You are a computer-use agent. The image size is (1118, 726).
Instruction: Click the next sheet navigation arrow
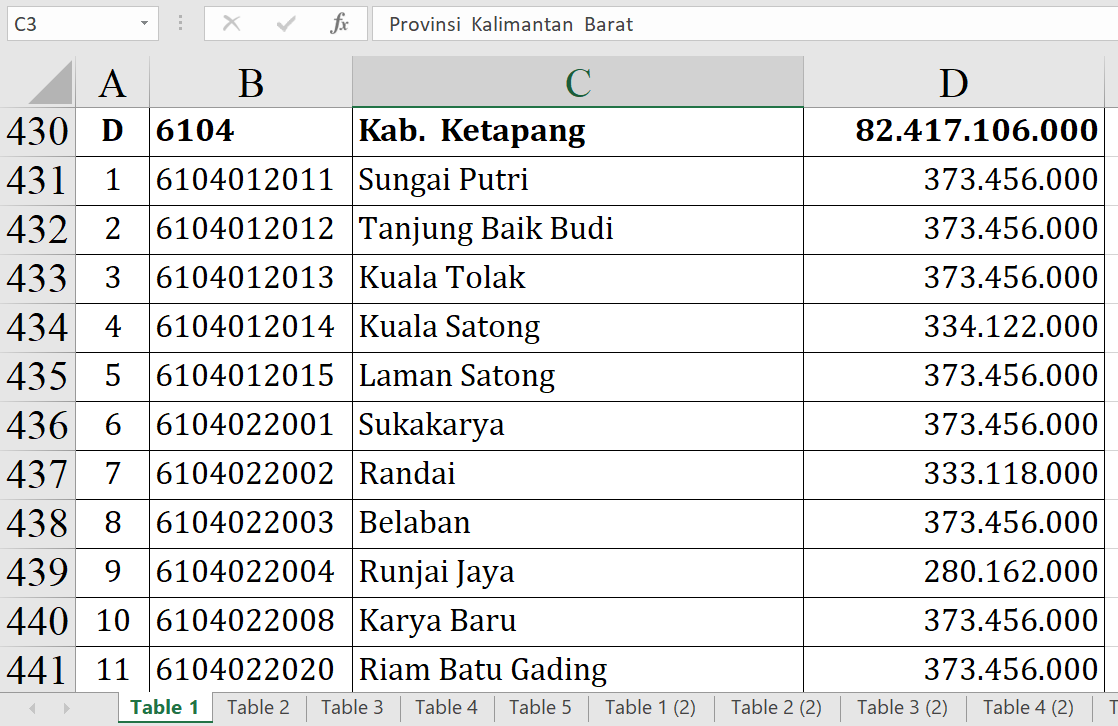click(x=66, y=708)
